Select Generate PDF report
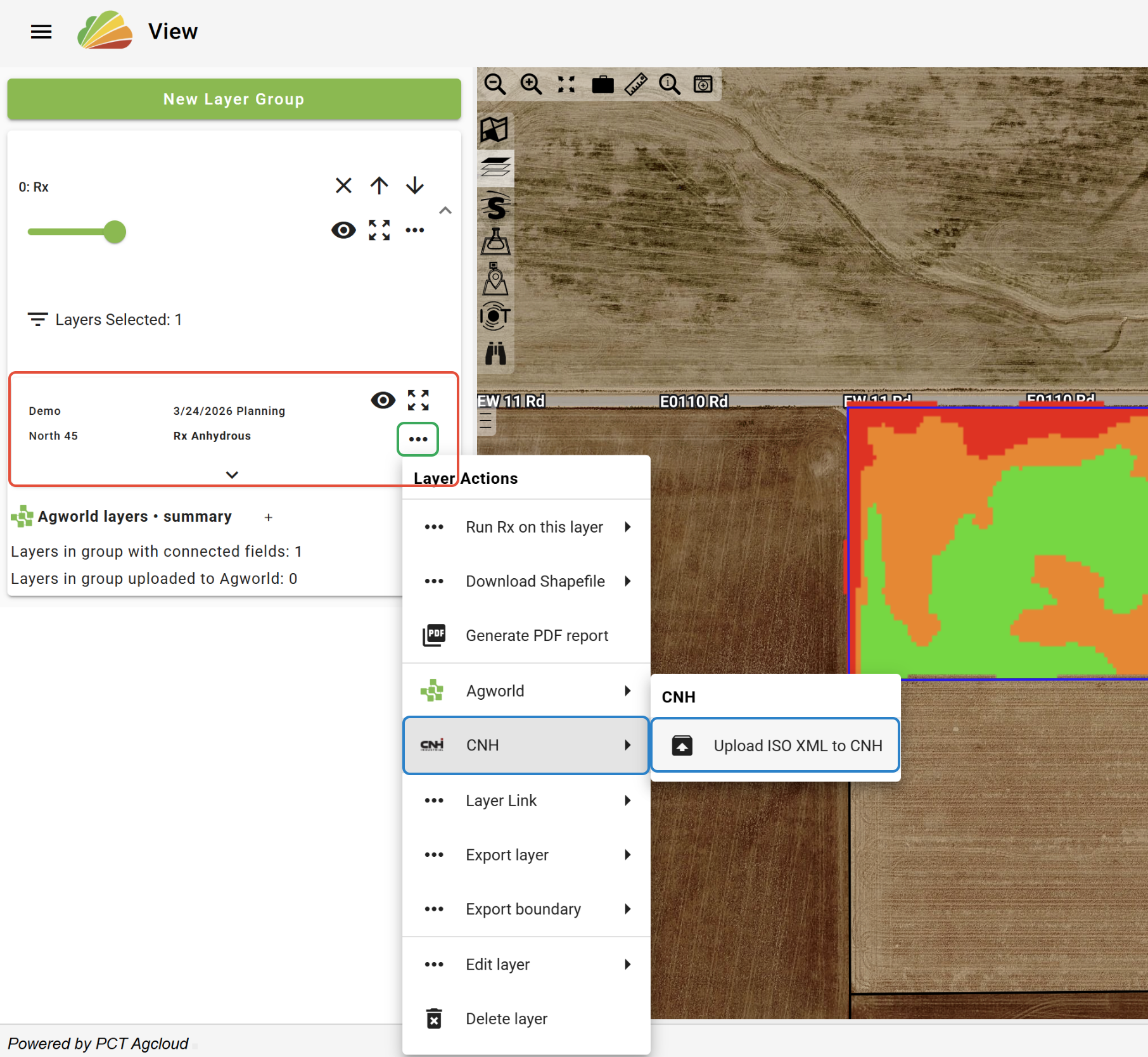 coord(526,635)
